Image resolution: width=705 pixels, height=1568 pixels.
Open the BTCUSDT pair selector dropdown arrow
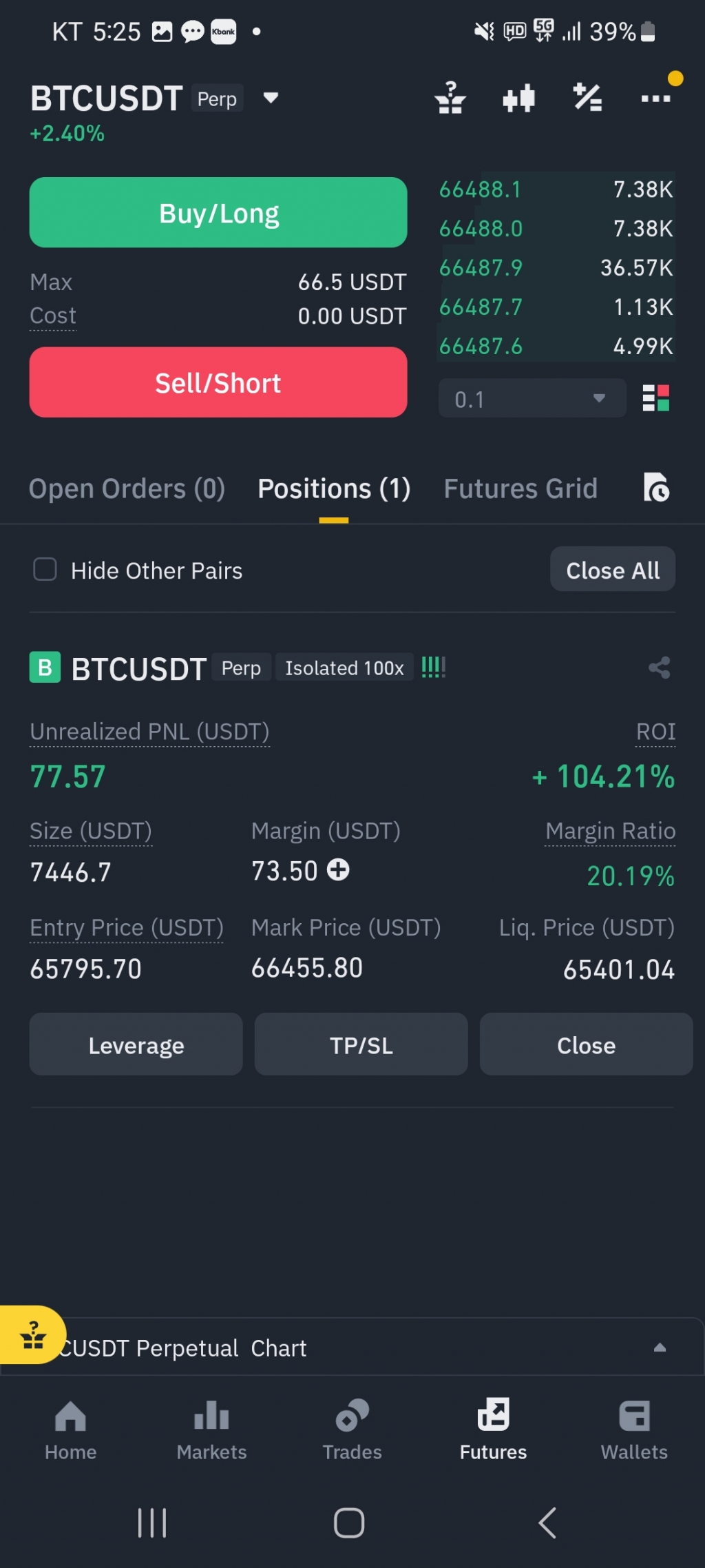271,98
